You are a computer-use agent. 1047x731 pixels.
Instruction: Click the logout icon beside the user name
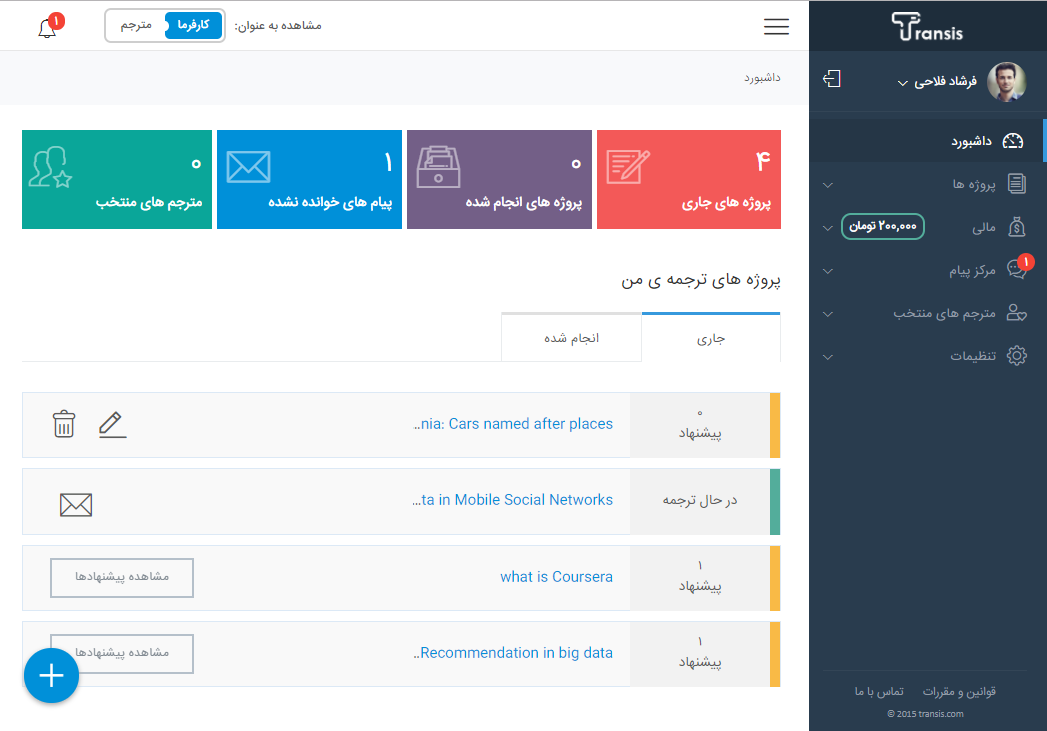click(831, 79)
